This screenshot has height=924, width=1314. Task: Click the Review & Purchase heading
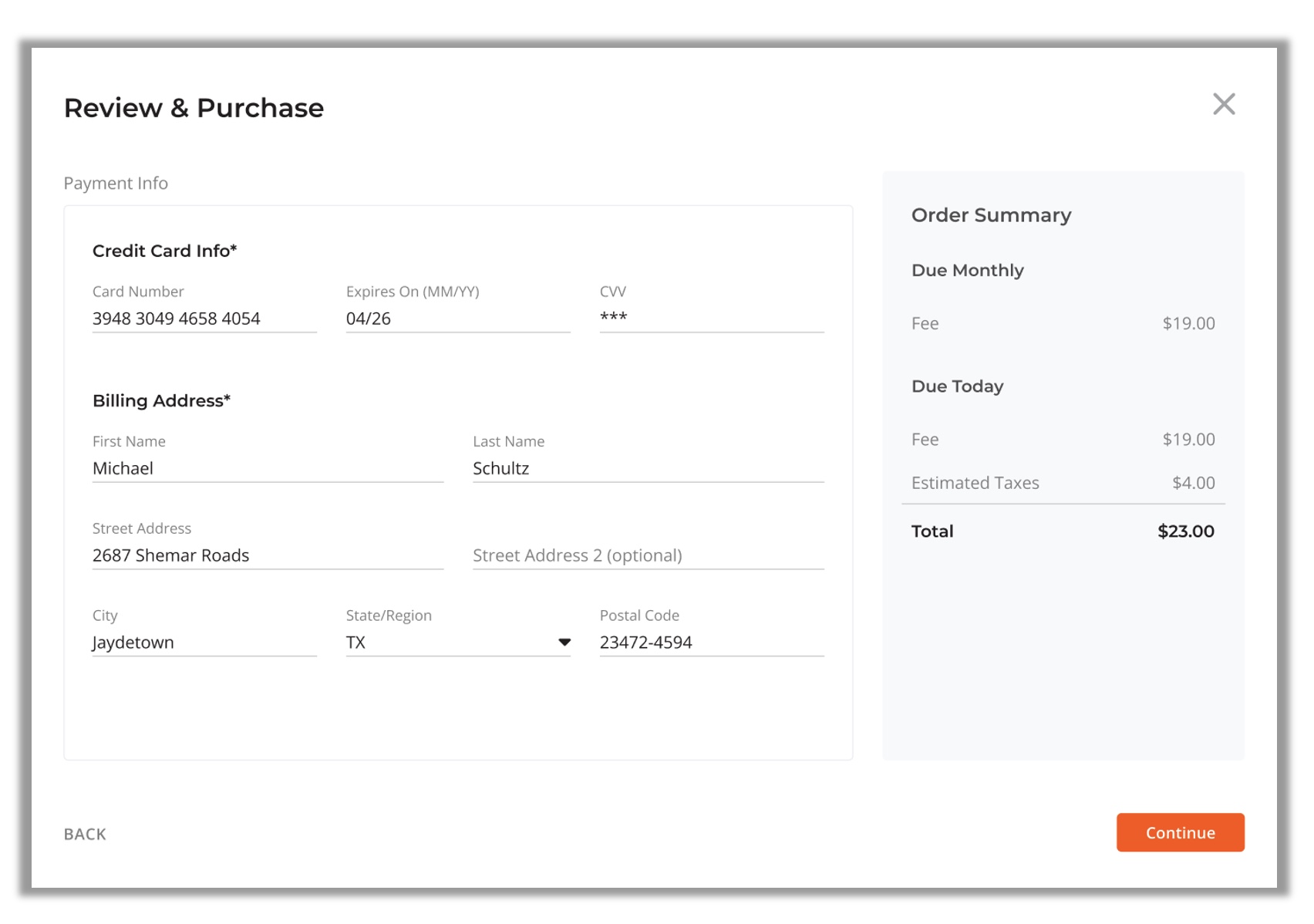point(194,108)
